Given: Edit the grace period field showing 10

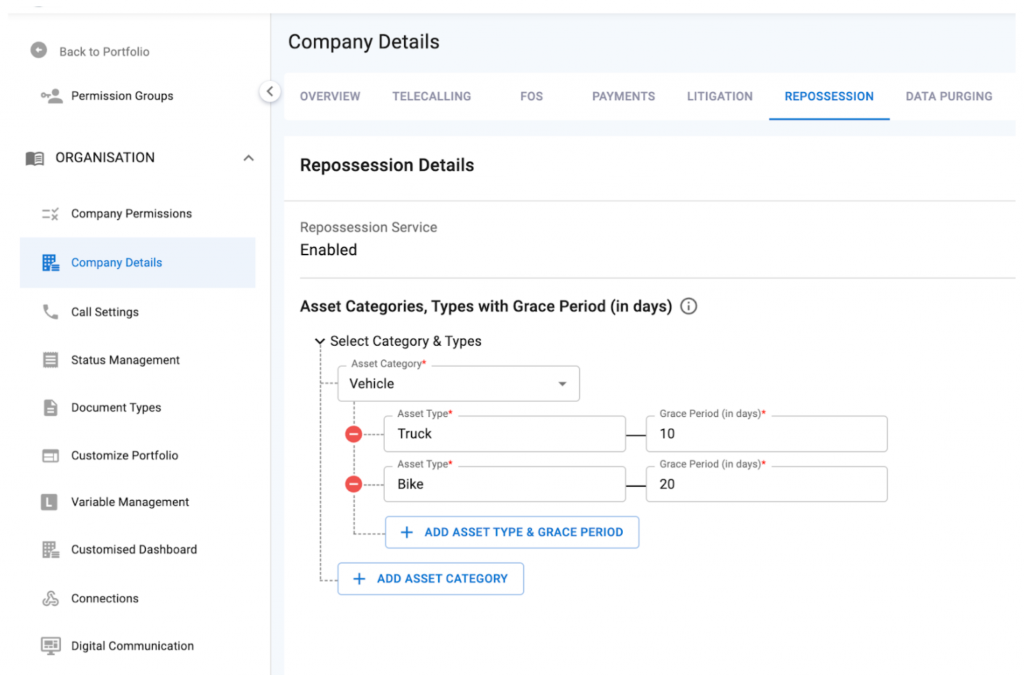Looking at the screenshot, I should [x=767, y=434].
